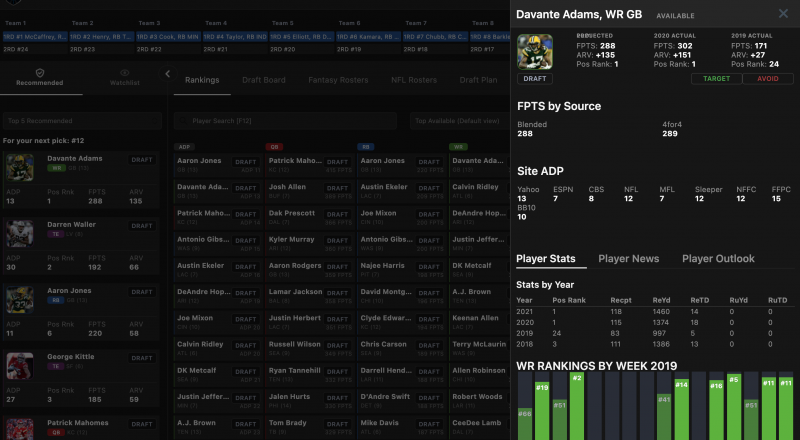This screenshot has width=800, height=440.
Task: Select Team 1's first round pick McCaffrey
Action: click(35, 37)
